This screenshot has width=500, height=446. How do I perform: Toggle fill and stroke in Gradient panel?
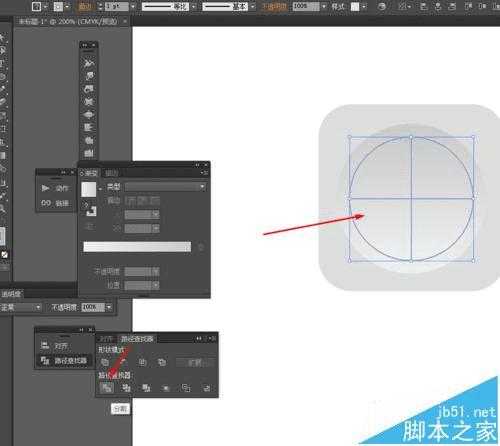pyautogui.click(x=84, y=204)
